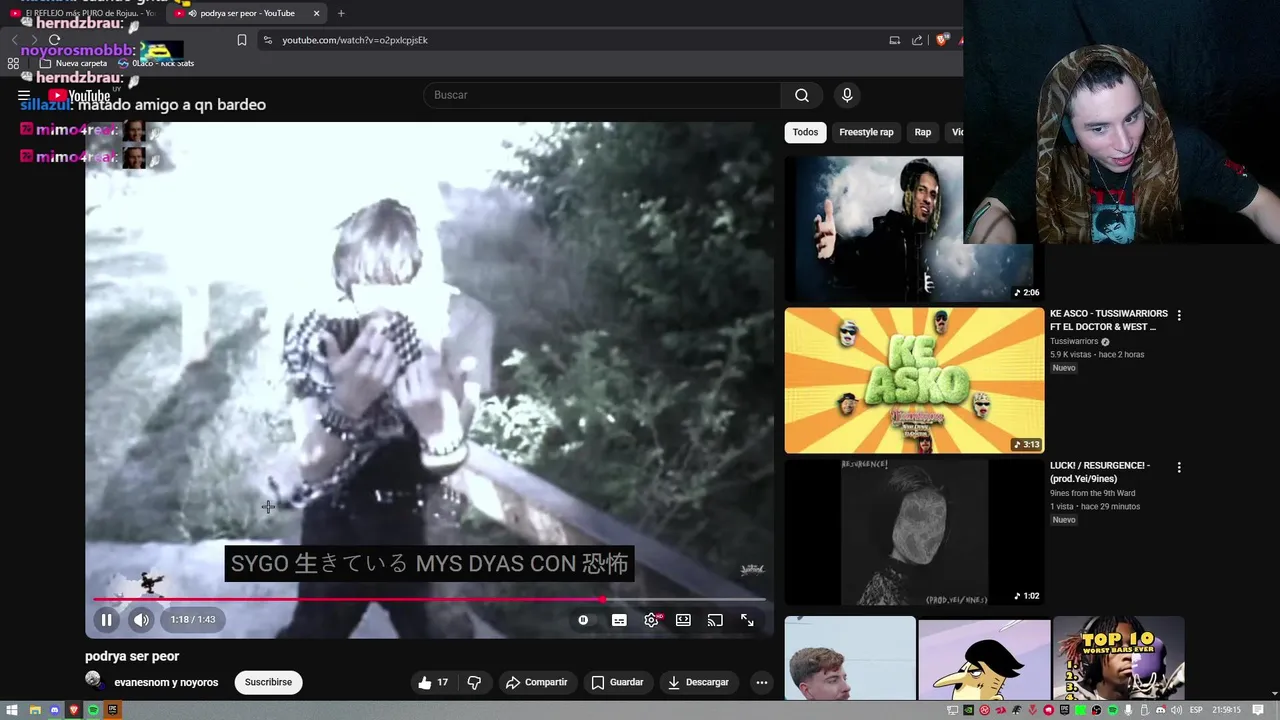Image resolution: width=1280 pixels, height=720 pixels.
Task: Click Guardar to save the video
Action: (617, 682)
